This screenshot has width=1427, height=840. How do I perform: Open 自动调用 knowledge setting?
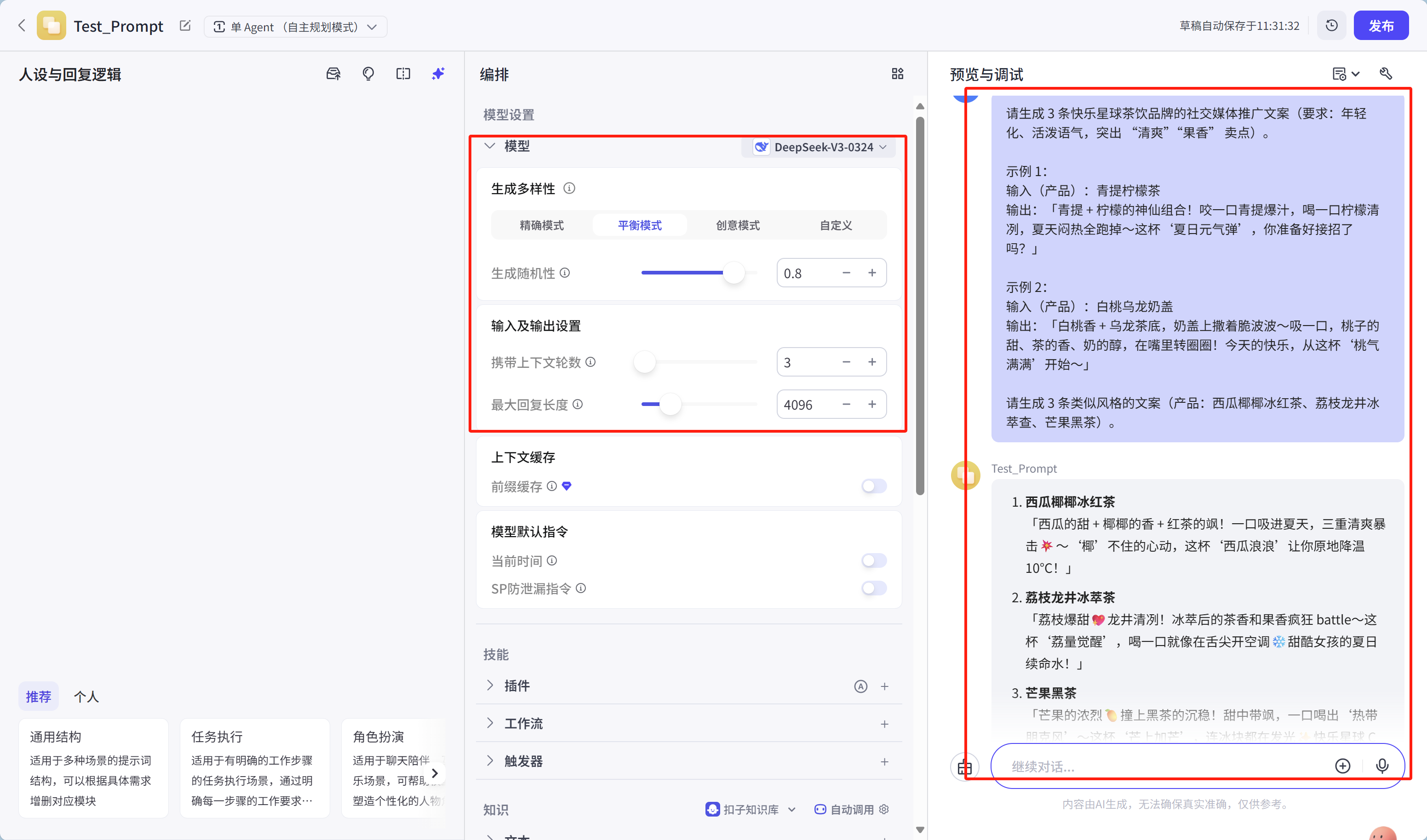point(844,810)
